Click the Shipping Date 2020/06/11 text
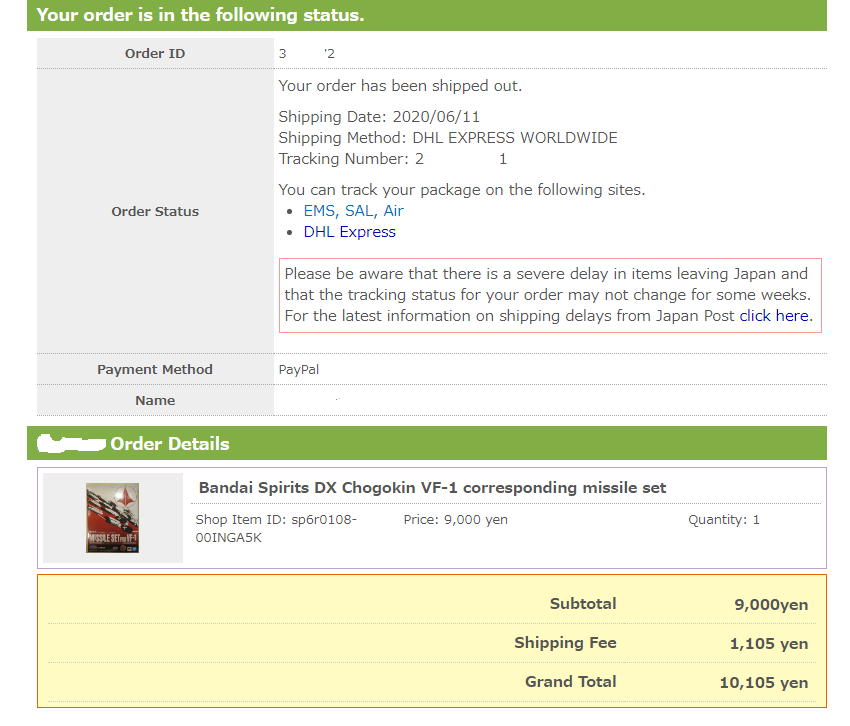This screenshot has height=726, width=850. 379,117
